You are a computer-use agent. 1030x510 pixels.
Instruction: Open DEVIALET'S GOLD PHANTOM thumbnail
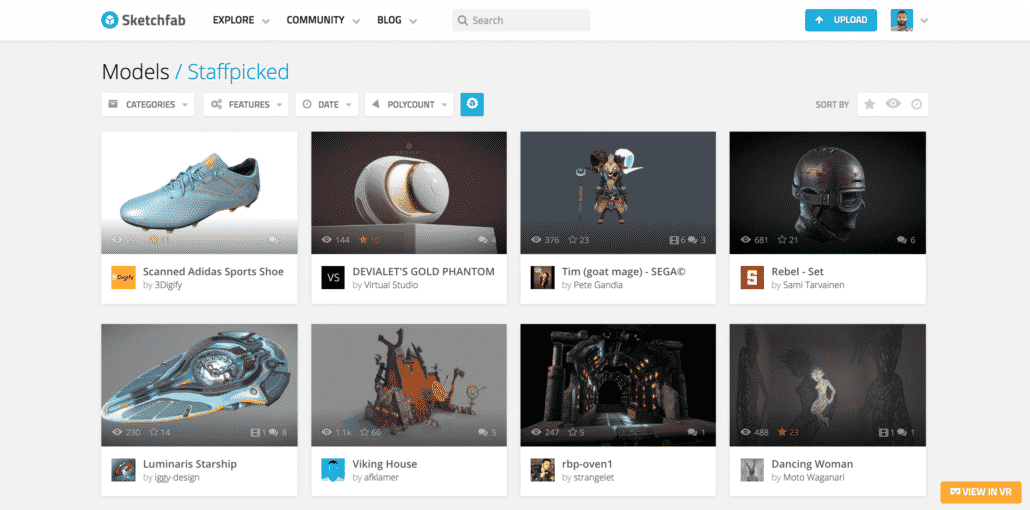[x=409, y=193]
